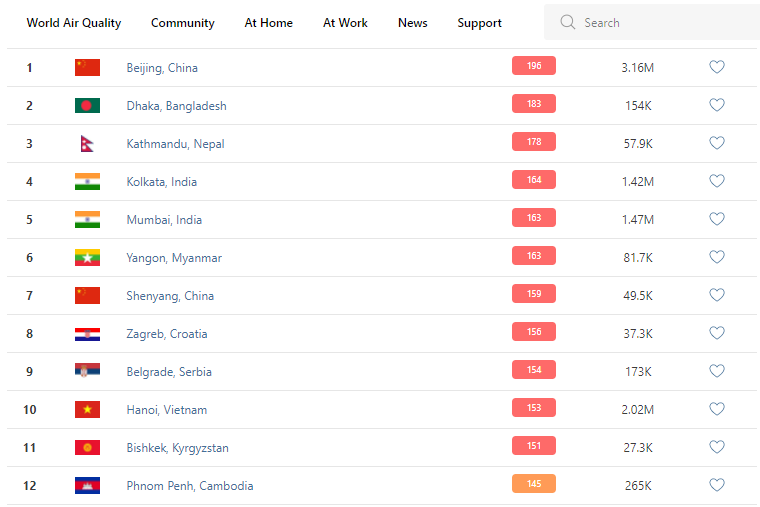Click the Croatia flag icon
760x507 pixels.
click(87, 334)
